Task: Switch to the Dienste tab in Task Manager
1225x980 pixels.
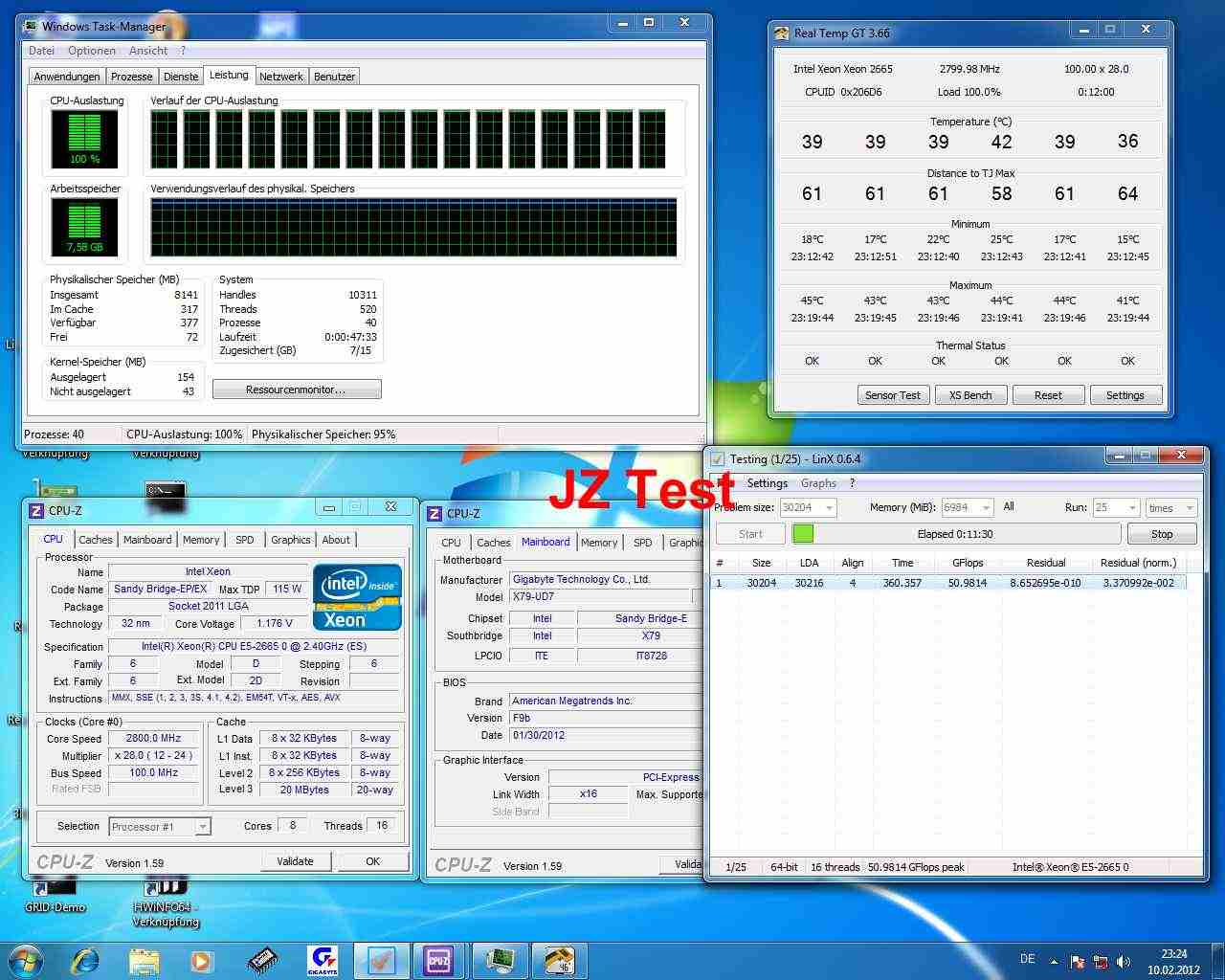Action: pyautogui.click(x=181, y=77)
